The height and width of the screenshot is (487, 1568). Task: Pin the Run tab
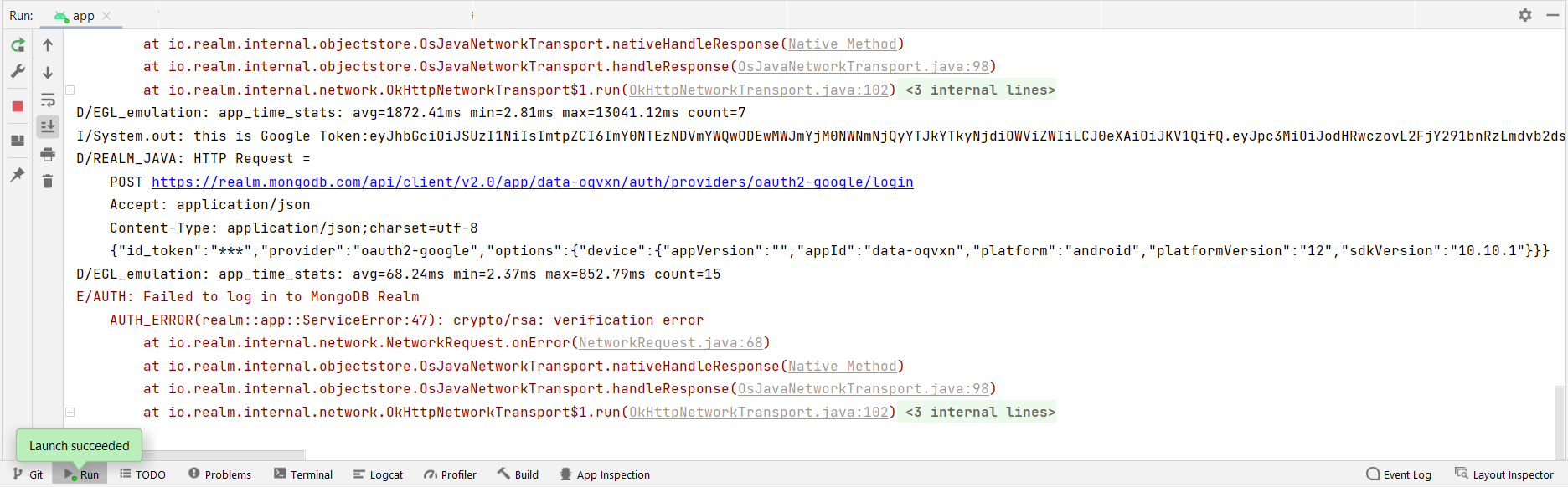pos(18,175)
